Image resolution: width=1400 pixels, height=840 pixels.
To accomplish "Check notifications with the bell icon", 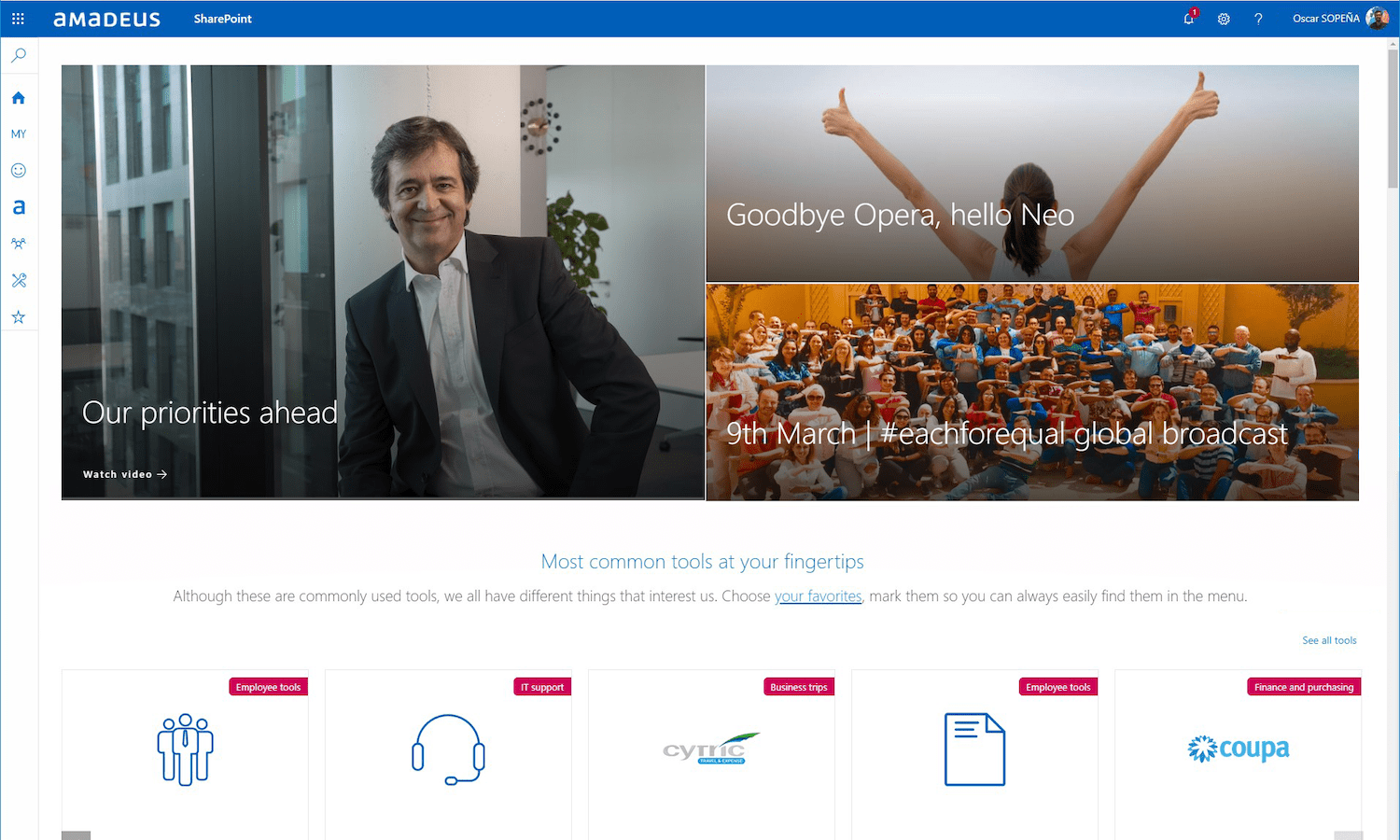I will pos(1189,19).
